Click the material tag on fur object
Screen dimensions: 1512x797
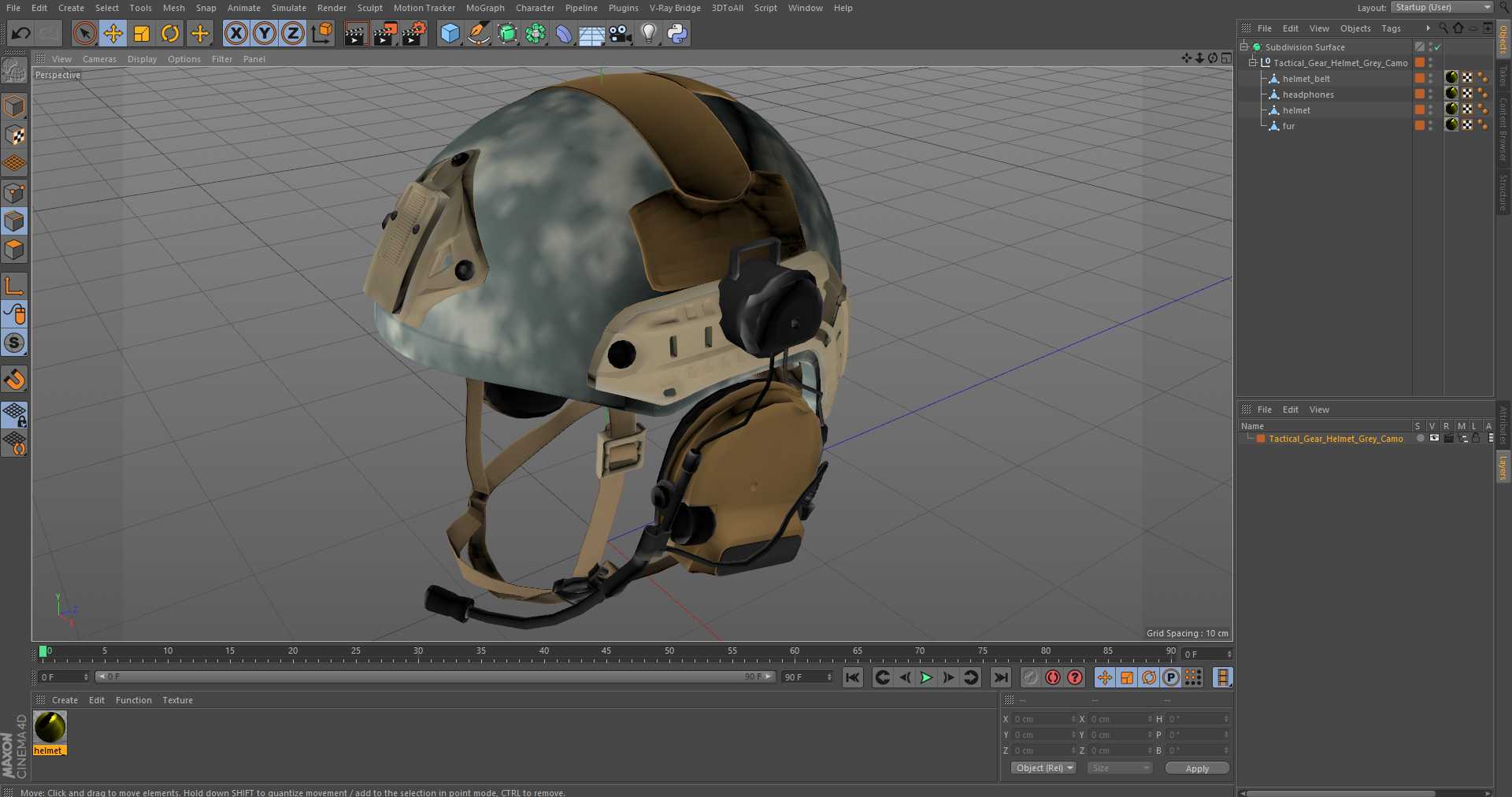pos(1451,124)
